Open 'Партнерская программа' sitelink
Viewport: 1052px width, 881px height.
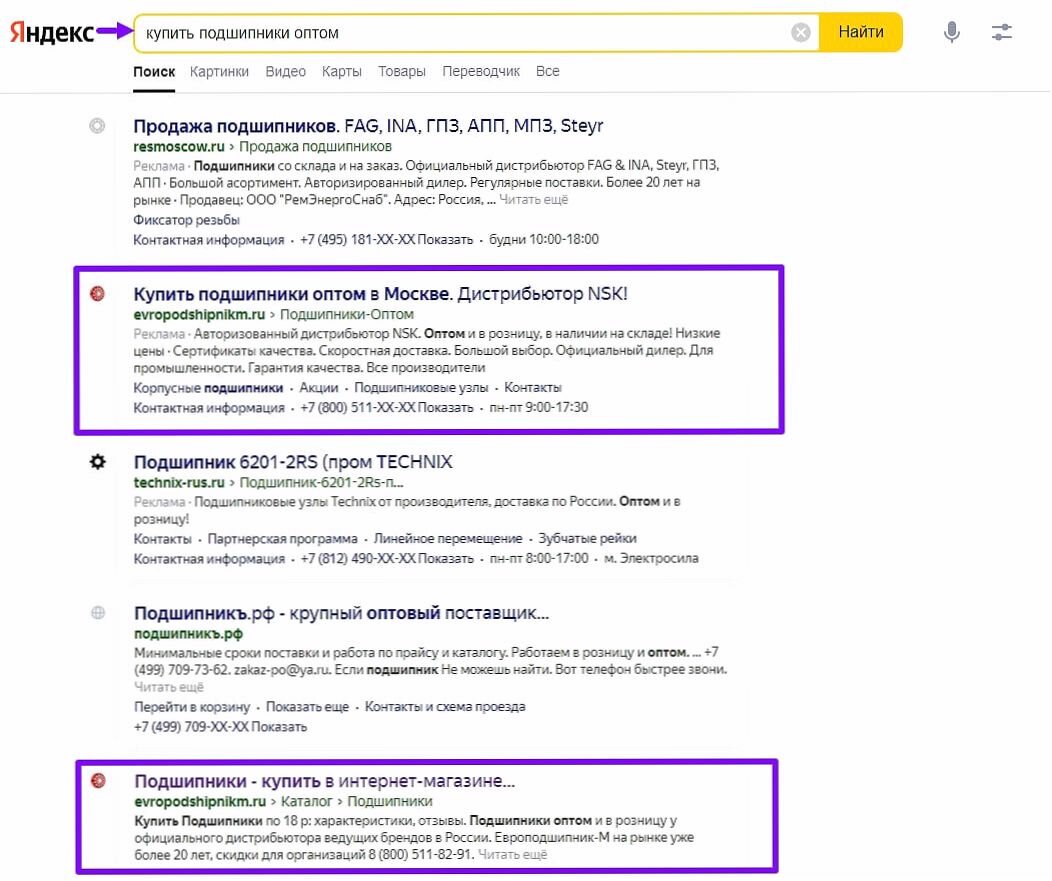tap(282, 539)
